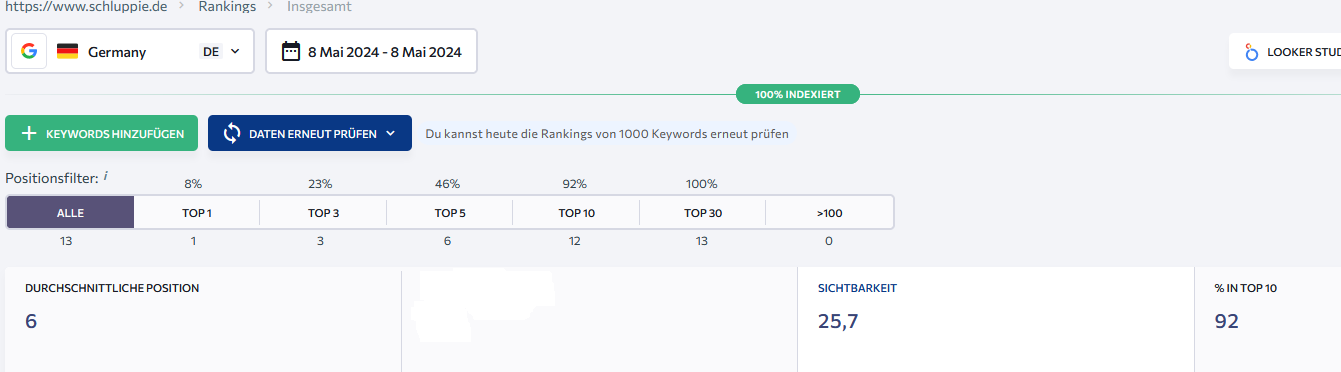Open the 8 Mai 2024 date range picker
This screenshot has width=1341, height=372.
click(x=371, y=51)
